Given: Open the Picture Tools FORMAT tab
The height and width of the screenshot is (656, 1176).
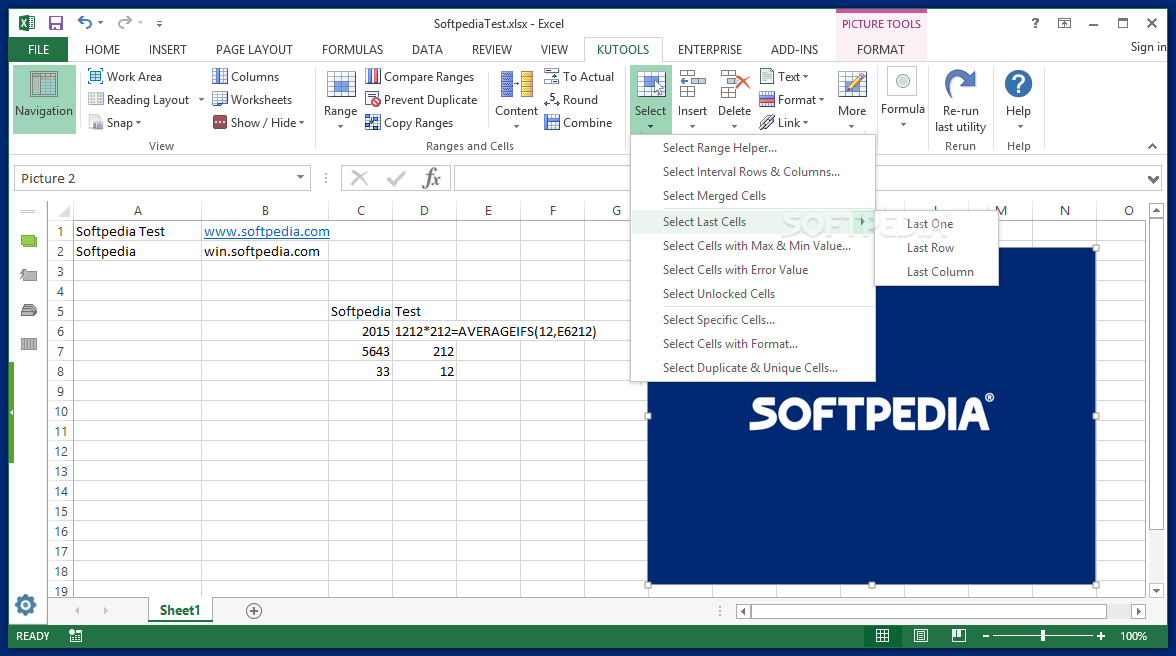Looking at the screenshot, I should coord(880,49).
